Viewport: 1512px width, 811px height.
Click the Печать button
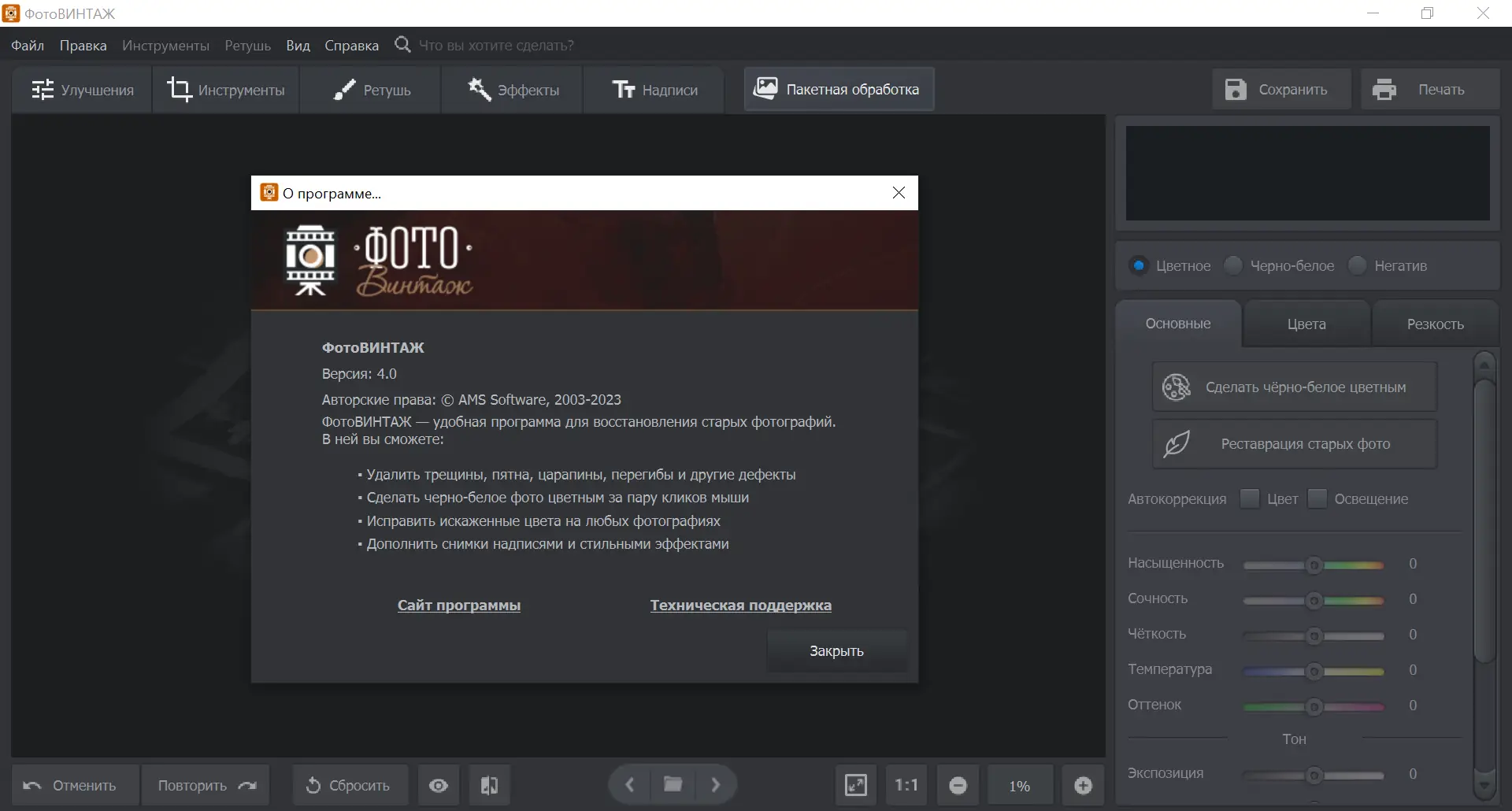coord(1429,89)
